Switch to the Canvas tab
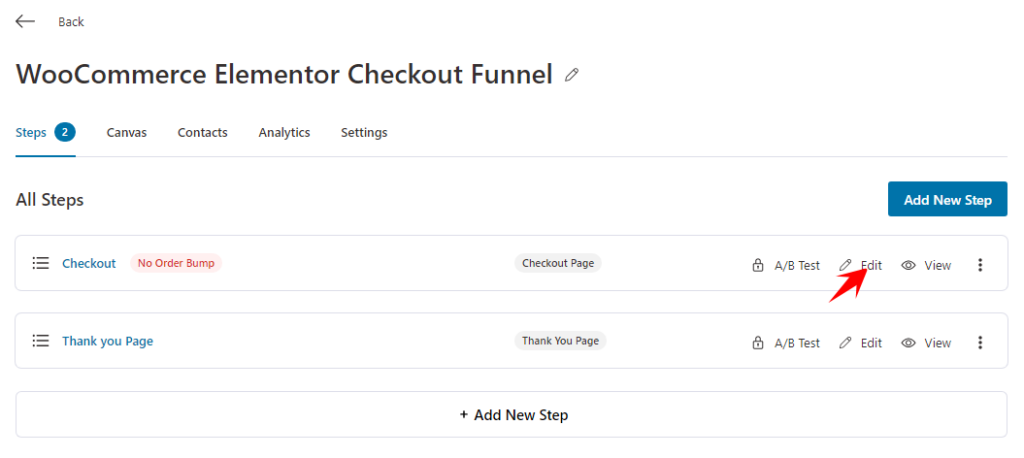The width and height of the screenshot is (1024, 458). (127, 133)
